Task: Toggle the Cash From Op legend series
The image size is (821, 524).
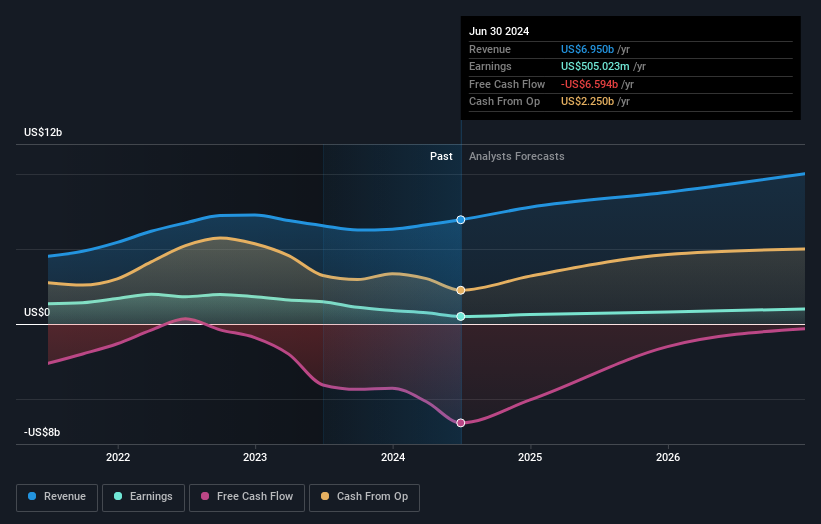Action: pyautogui.click(x=364, y=497)
